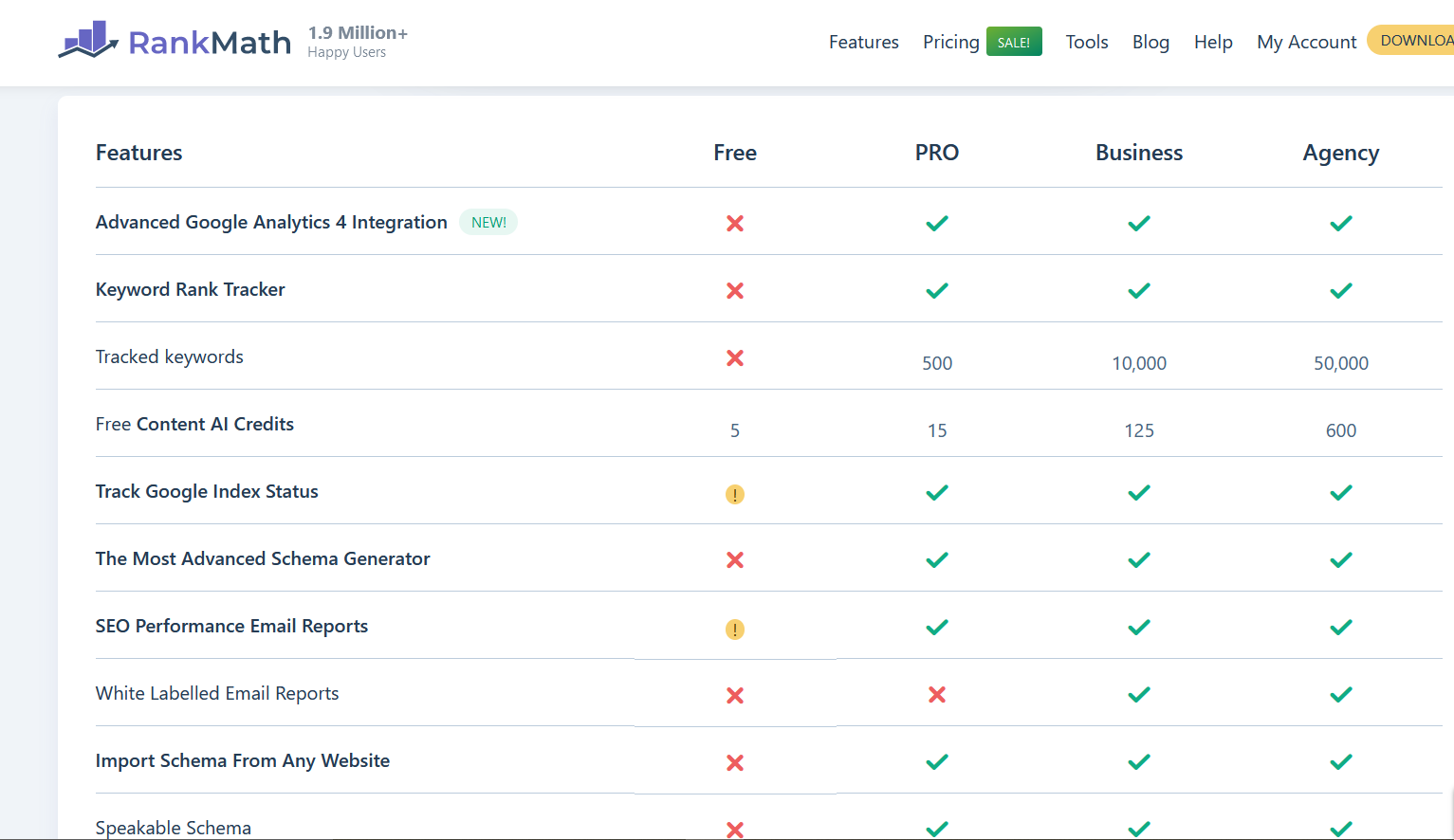The height and width of the screenshot is (840, 1454).
Task: Click the Business checkmark for Advanced Google Analytics 4
Action: pyautogui.click(x=1139, y=223)
